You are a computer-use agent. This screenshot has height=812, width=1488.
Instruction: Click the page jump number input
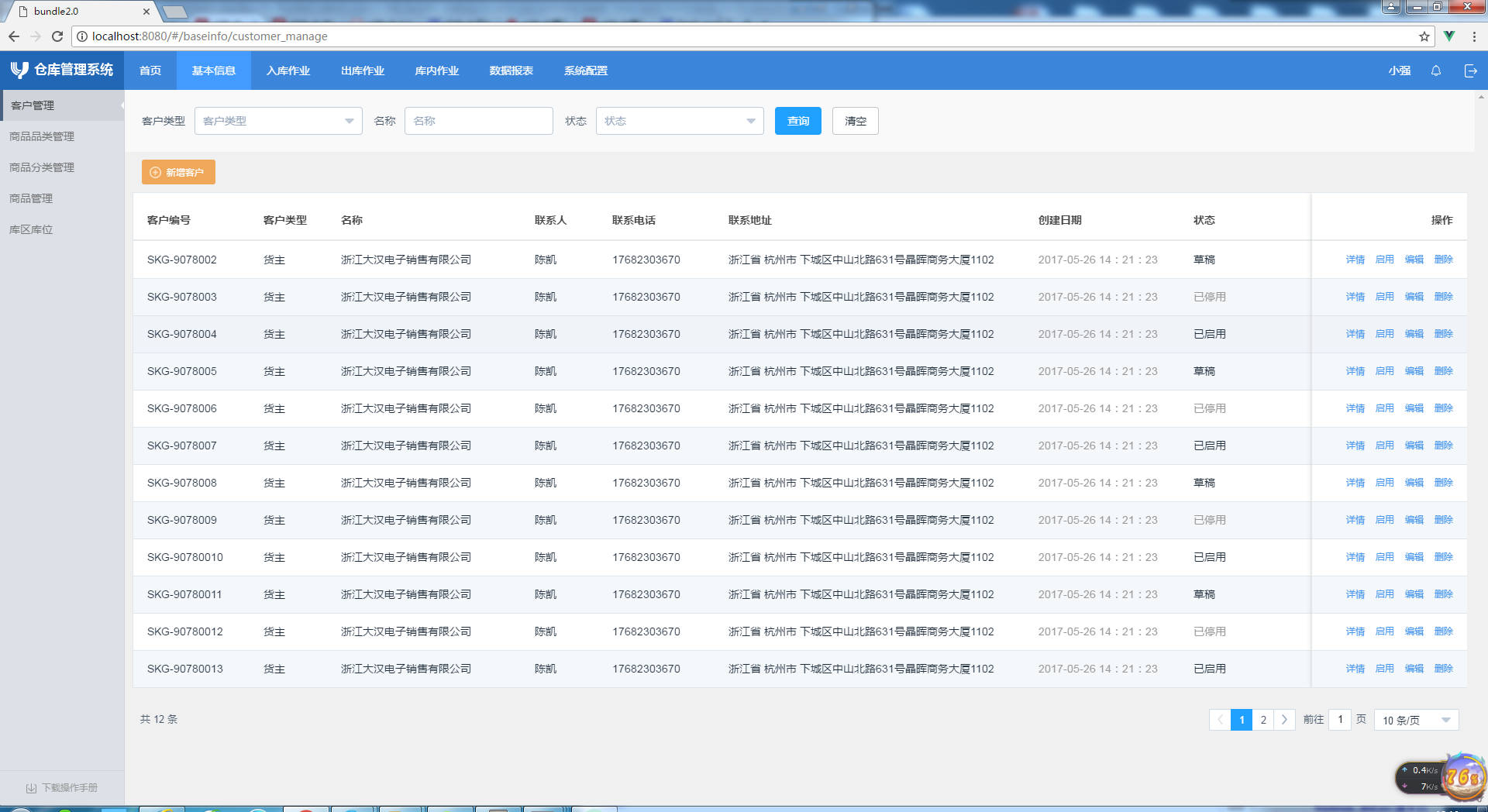1340,720
